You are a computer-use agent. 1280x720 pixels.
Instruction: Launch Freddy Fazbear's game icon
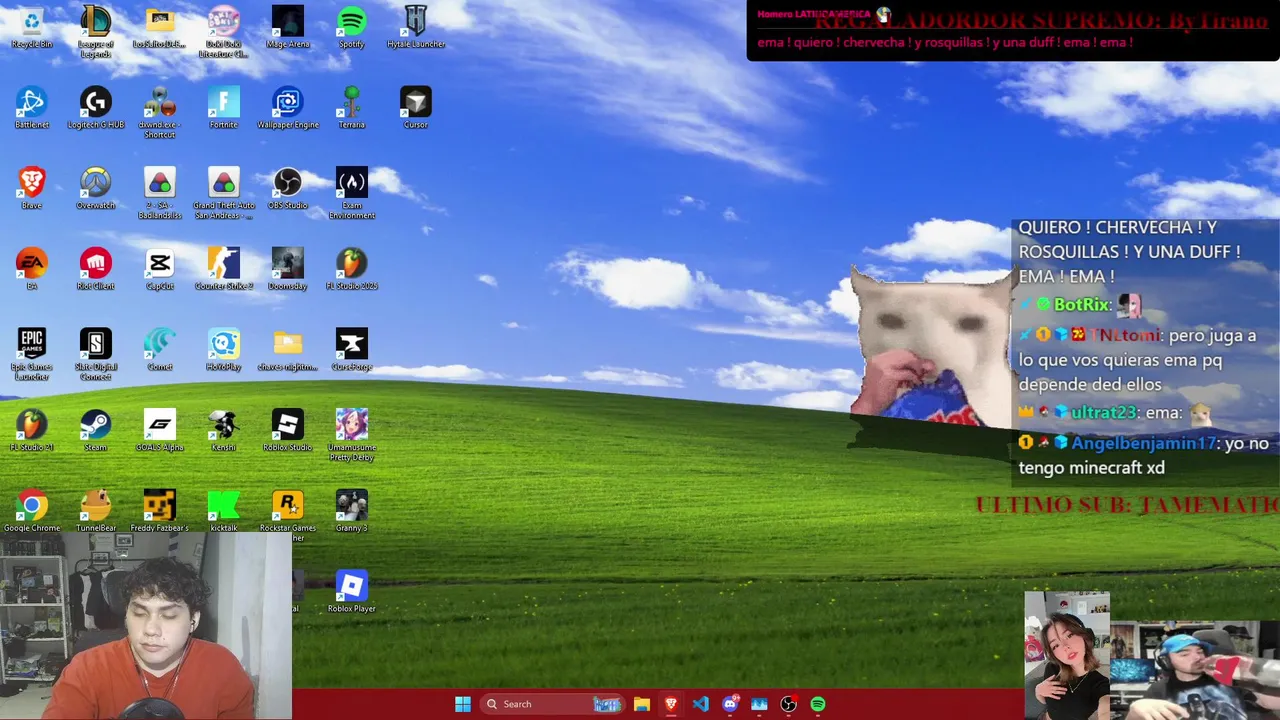[160, 511]
